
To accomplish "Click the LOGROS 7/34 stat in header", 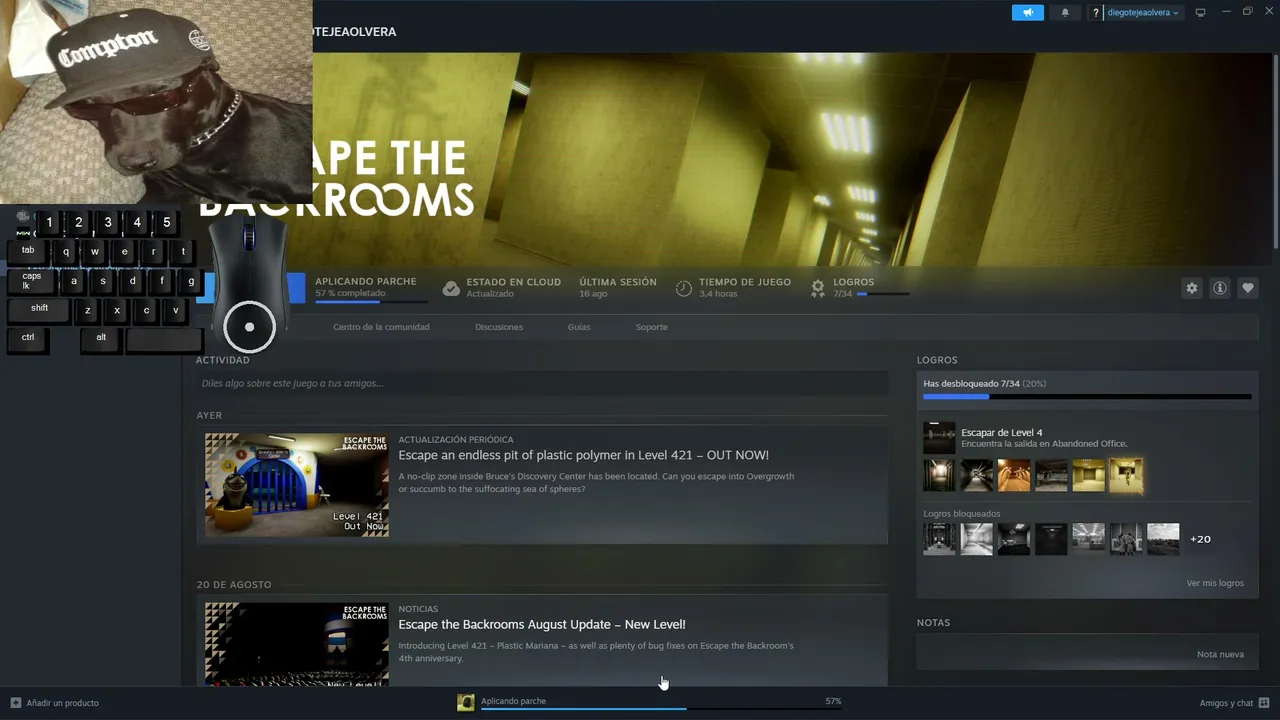I will tap(854, 288).
